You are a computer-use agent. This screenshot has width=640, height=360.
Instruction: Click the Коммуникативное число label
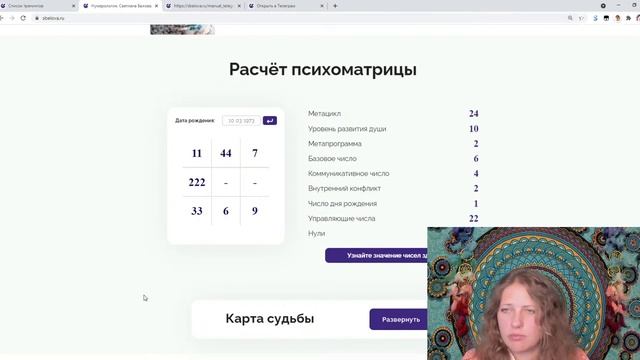[x=349, y=173]
